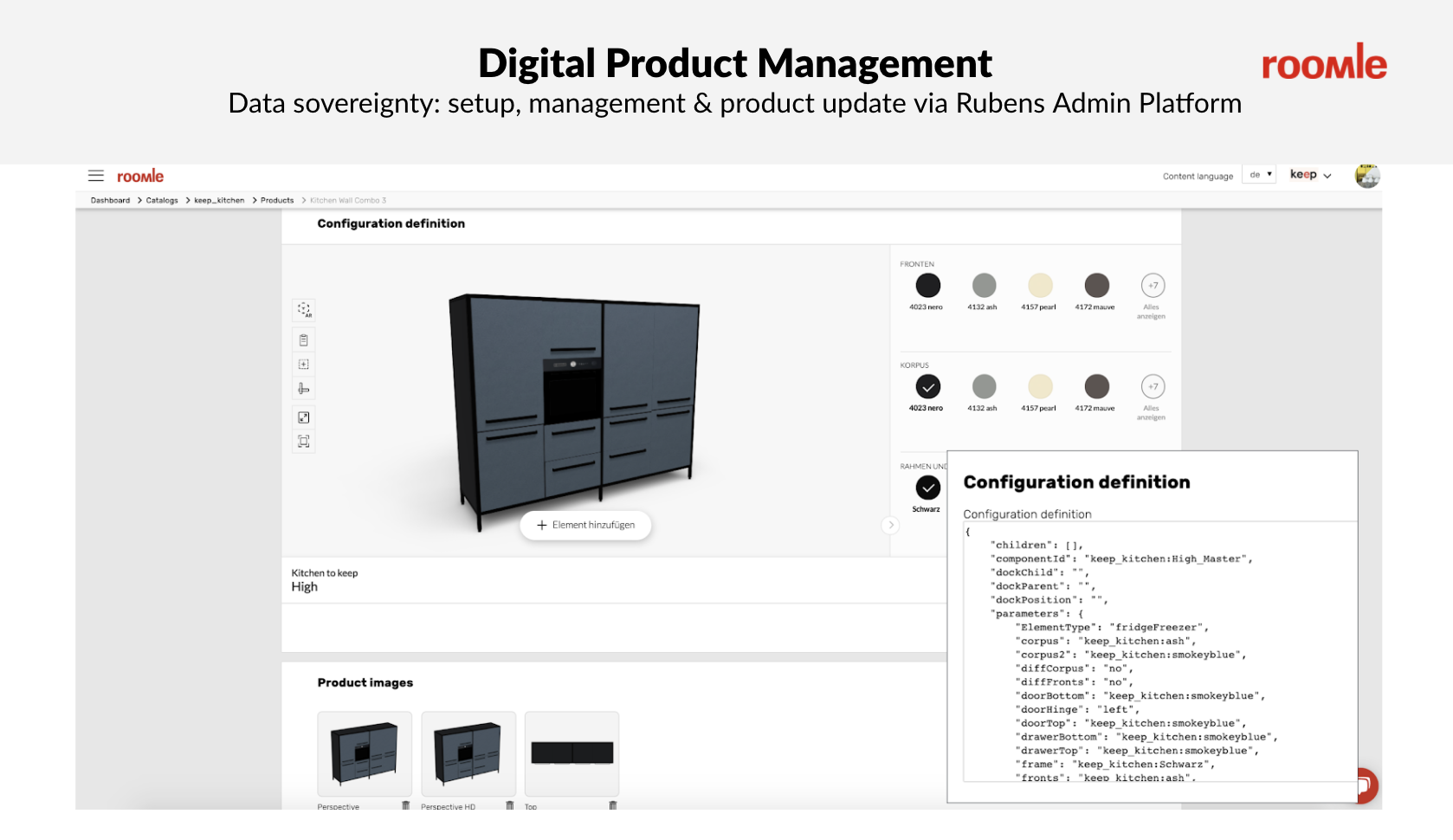The height and width of the screenshot is (840, 1453).
Task: Open the user avatar in top bar
Action: [x=1367, y=176]
